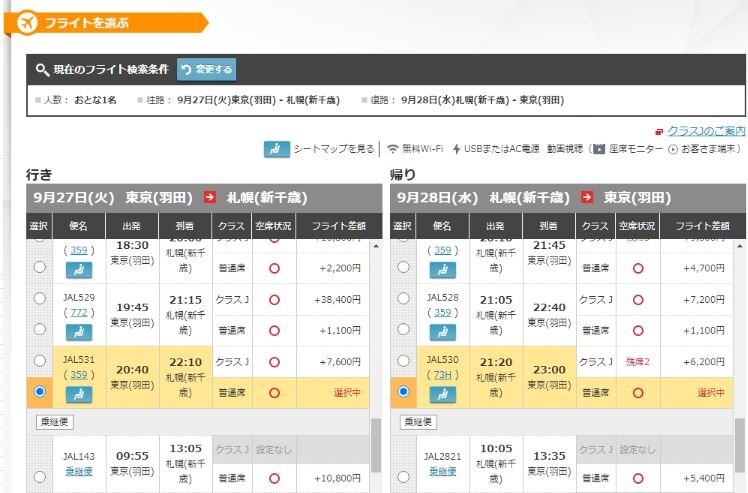Choose JAL531 Class J at +7,600円
Image resolution: width=748 pixels, height=493 pixels.
tap(39, 361)
